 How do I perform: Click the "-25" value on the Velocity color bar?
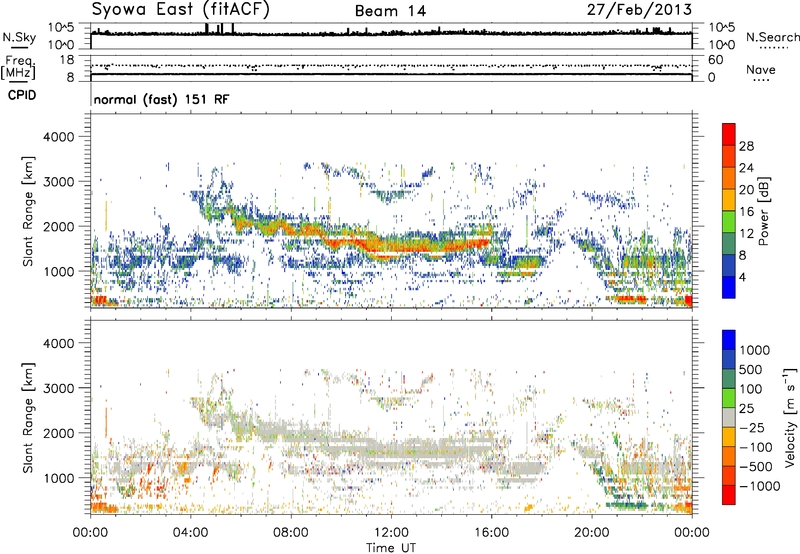click(x=752, y=427)
